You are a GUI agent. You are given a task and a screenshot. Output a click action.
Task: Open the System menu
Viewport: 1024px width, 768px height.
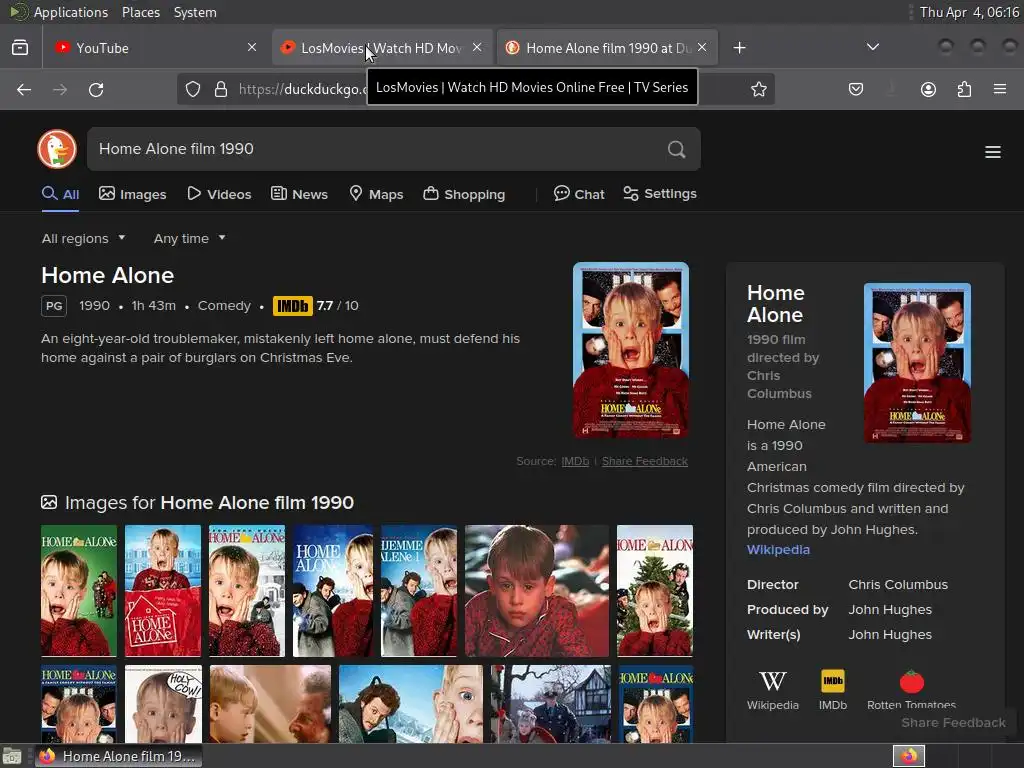[x=195, y=12]
